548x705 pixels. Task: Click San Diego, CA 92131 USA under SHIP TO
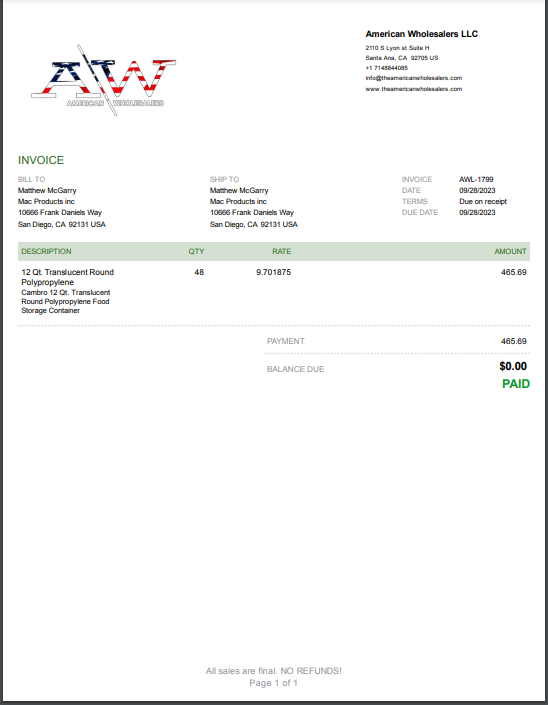pyautogui.click(x=254, y=224)
